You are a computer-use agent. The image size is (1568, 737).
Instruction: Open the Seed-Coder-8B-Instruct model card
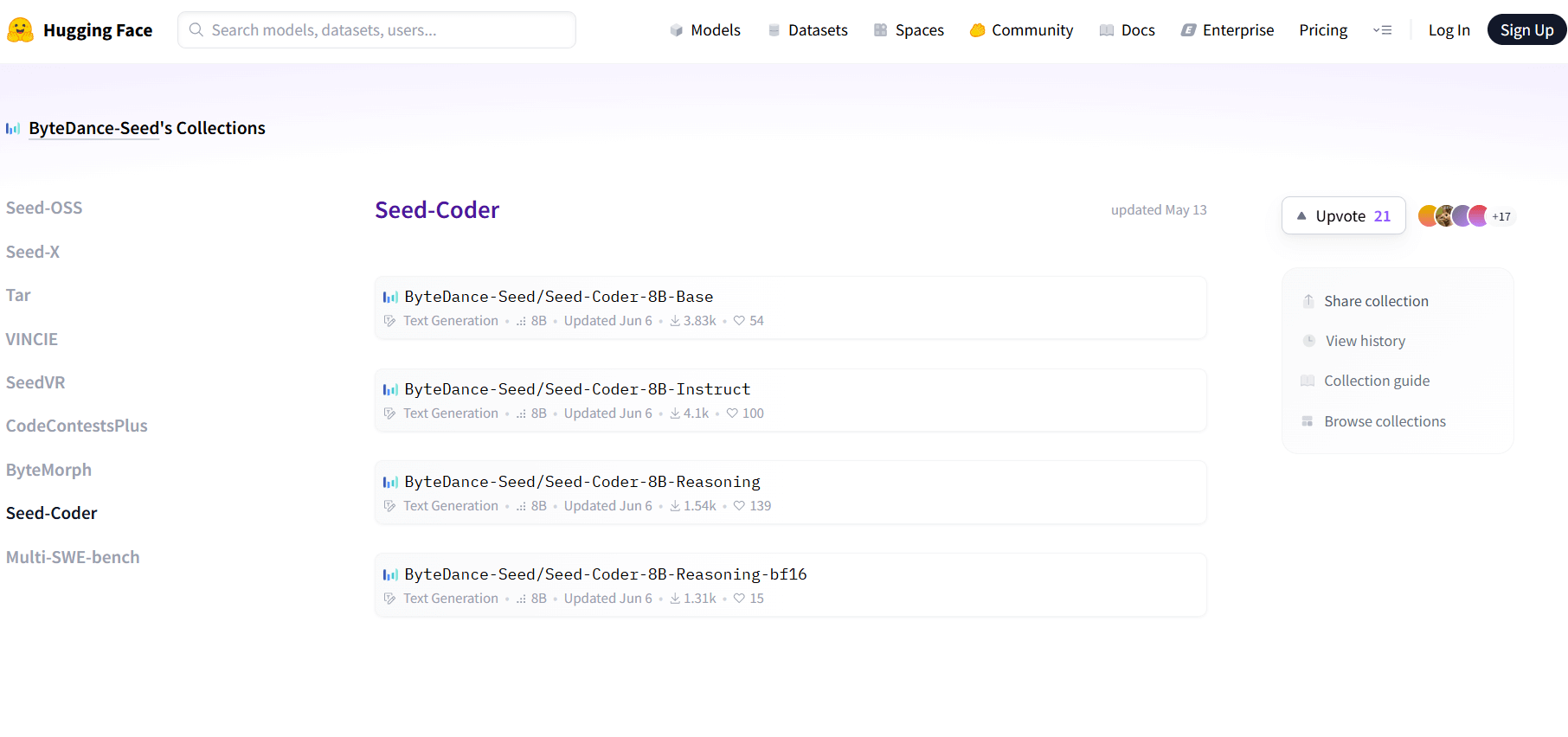(x=577, y=389)
